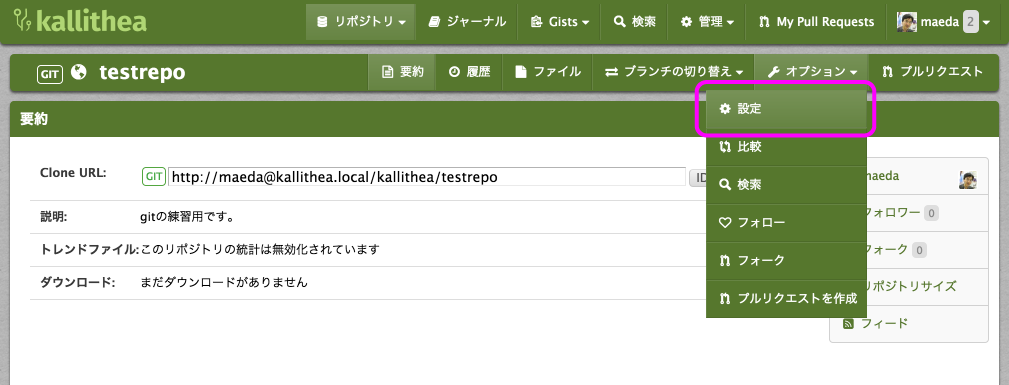The height and width of the screenshot is (385, 1009).
Task: Click the branch switch arrows icon
Action: (611, 72)
